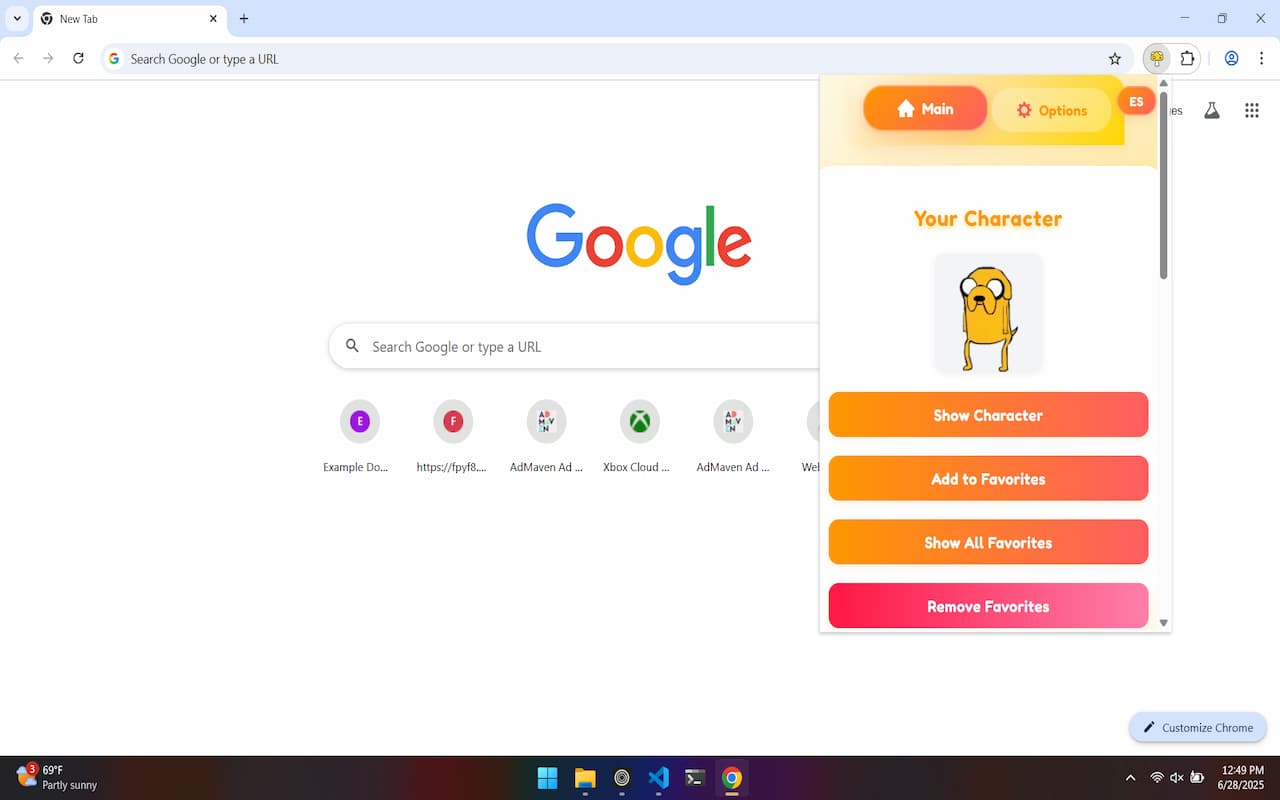Click the Show Character button
1280x800 pixels.
pyautogui.click(x=988, y=415)
